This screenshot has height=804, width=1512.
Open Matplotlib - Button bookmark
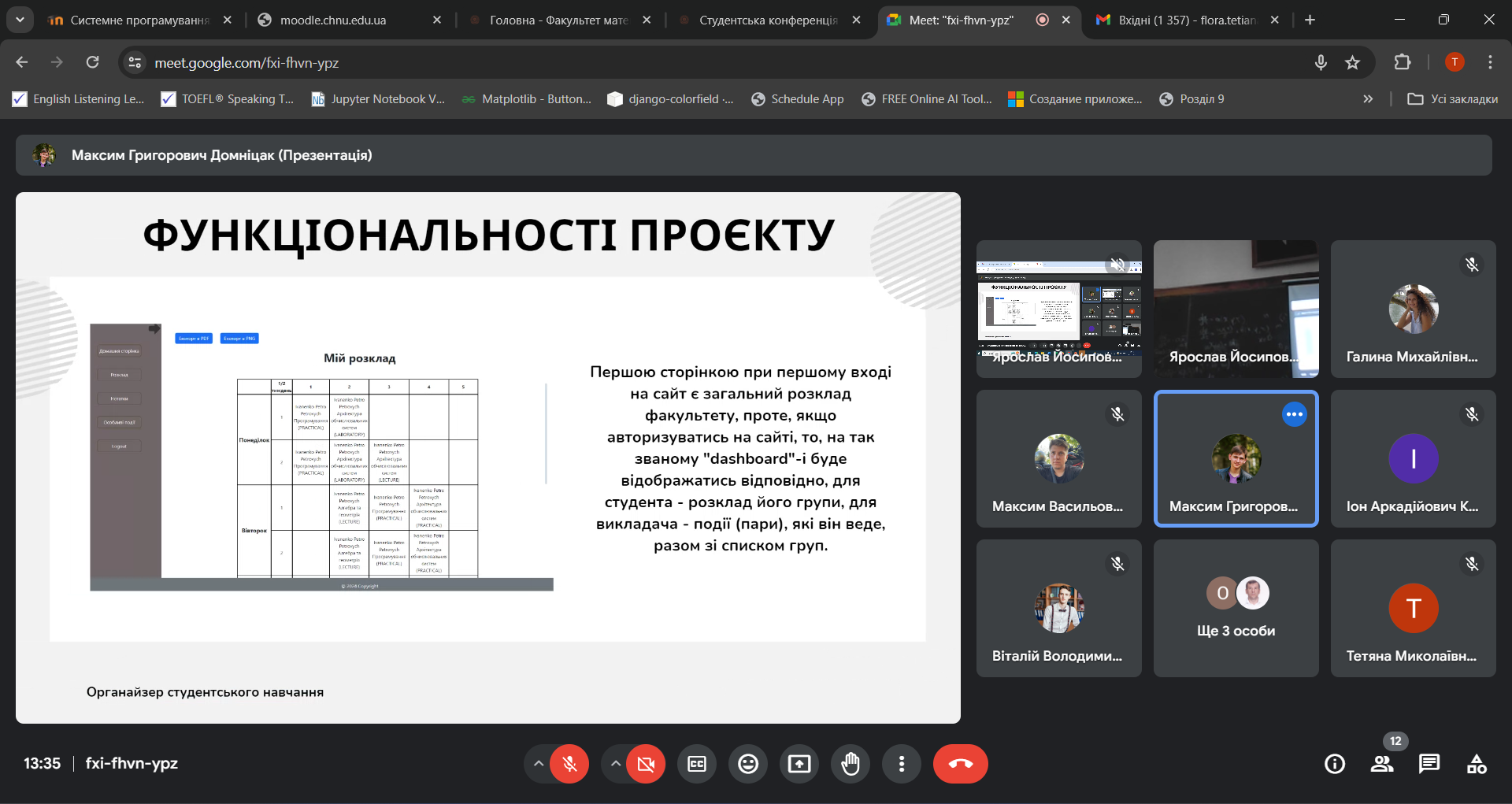(526, 99)
